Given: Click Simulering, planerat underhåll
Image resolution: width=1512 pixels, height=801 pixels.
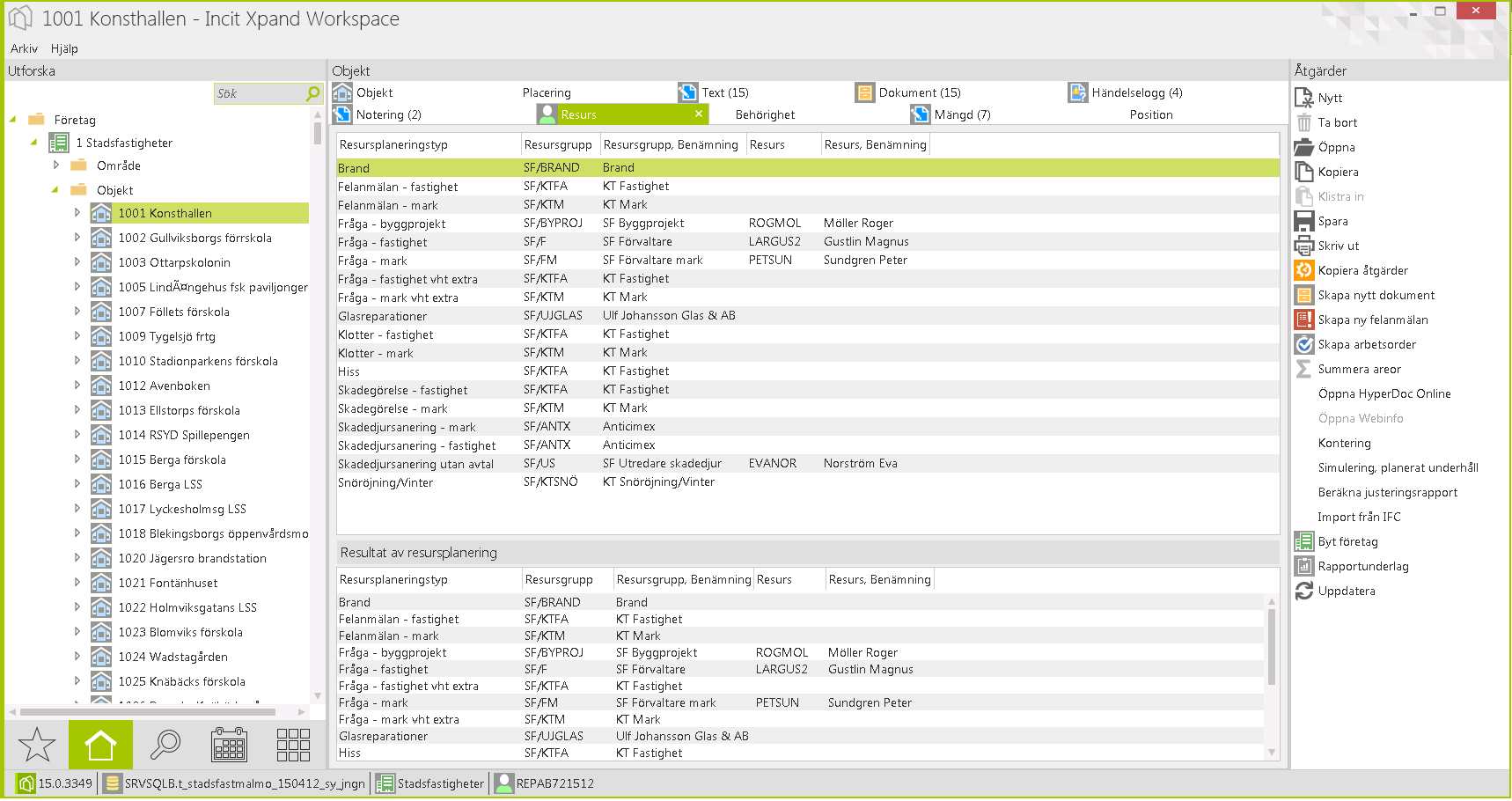Looking at the screenshot, I should pyautogui.click(x=1398, y=467).
